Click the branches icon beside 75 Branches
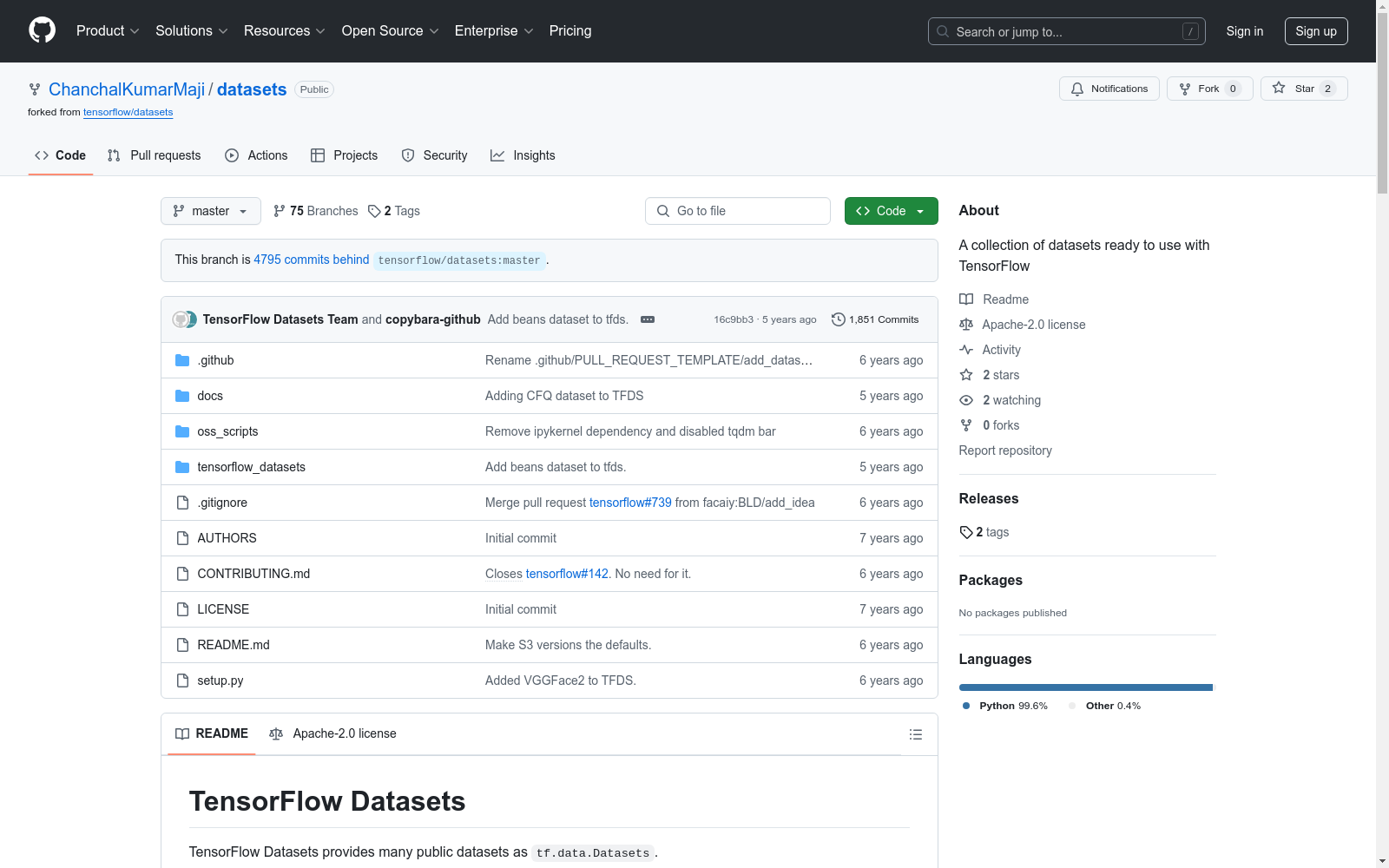 tap(280, 211)
